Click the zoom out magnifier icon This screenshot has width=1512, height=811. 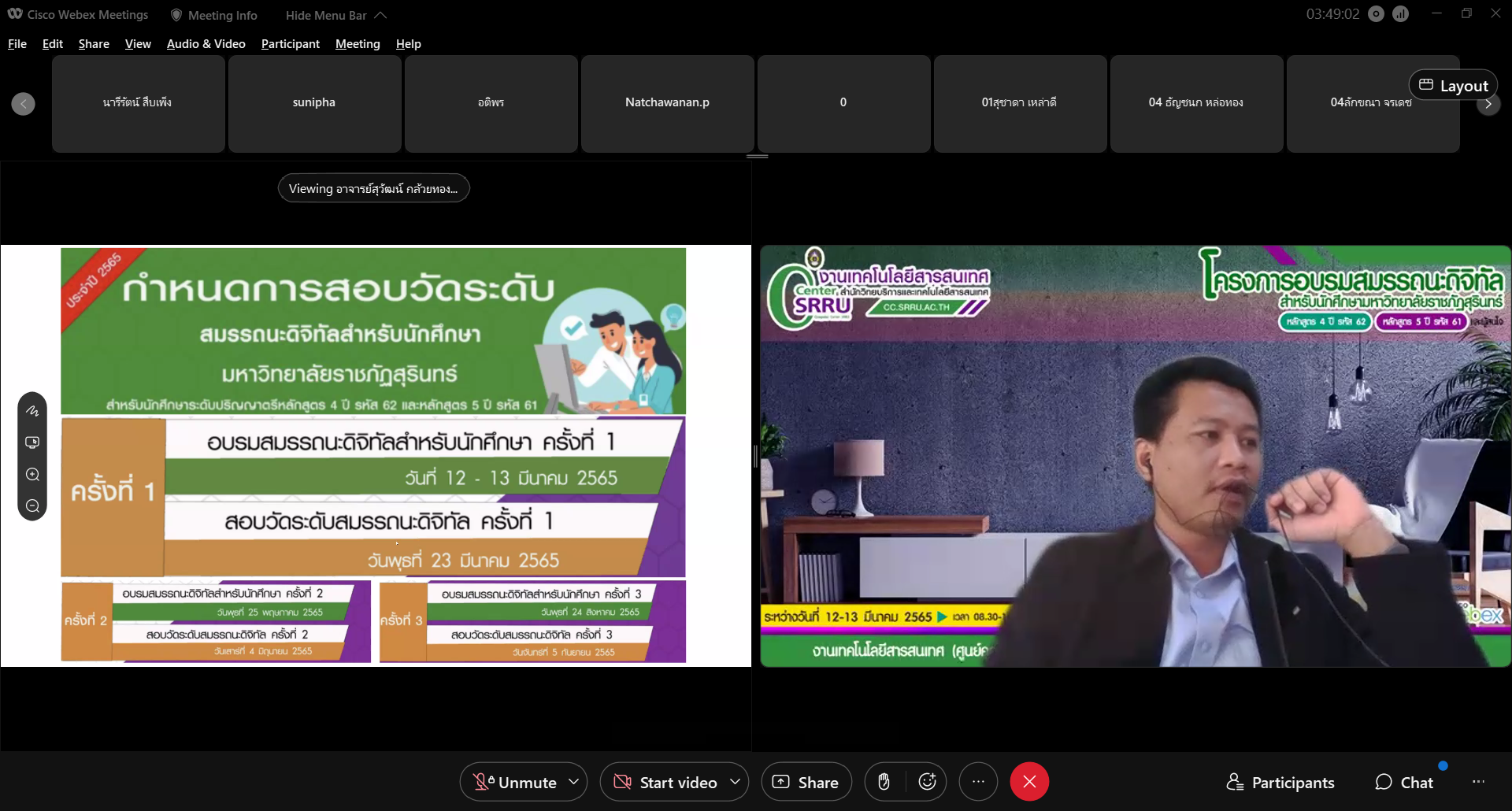tap(32, 506)
